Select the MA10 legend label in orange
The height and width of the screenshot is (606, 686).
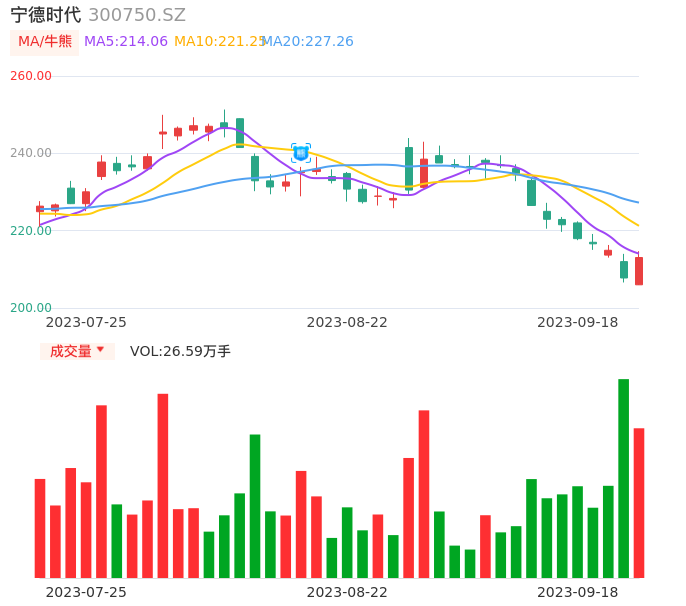(x=220, y=42)
